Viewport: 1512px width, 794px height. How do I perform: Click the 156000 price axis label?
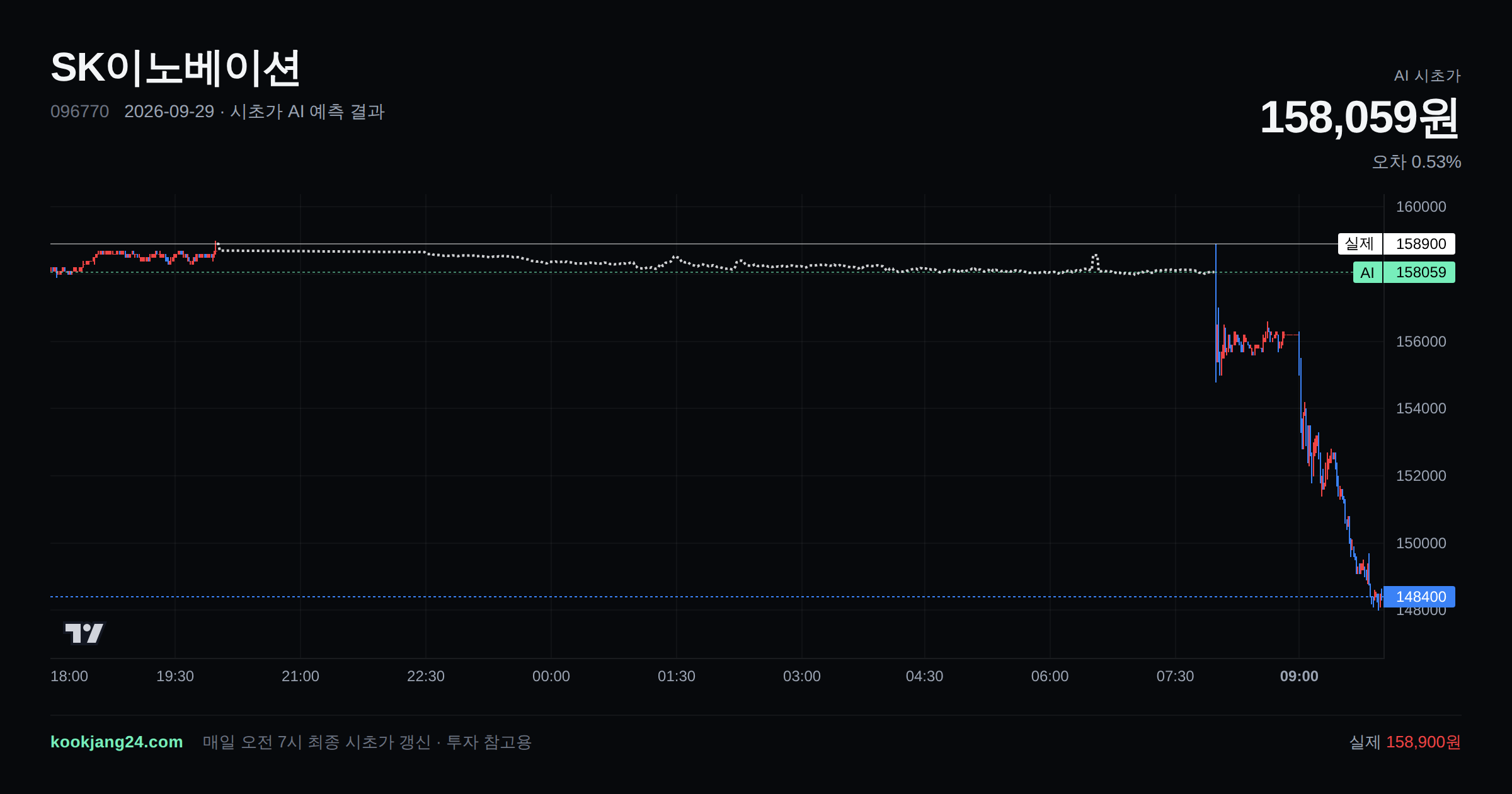pyautogui.click(x=1421, y=342)
